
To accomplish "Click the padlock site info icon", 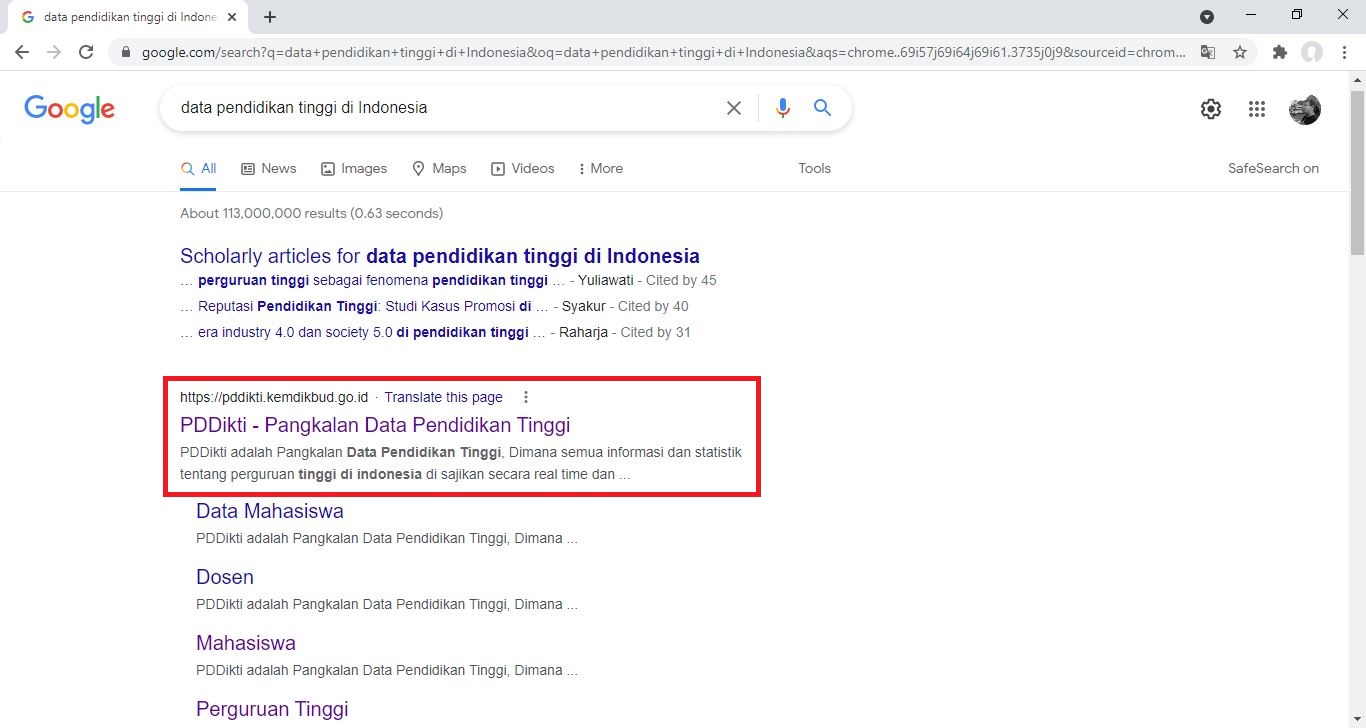I will point(126,52).
